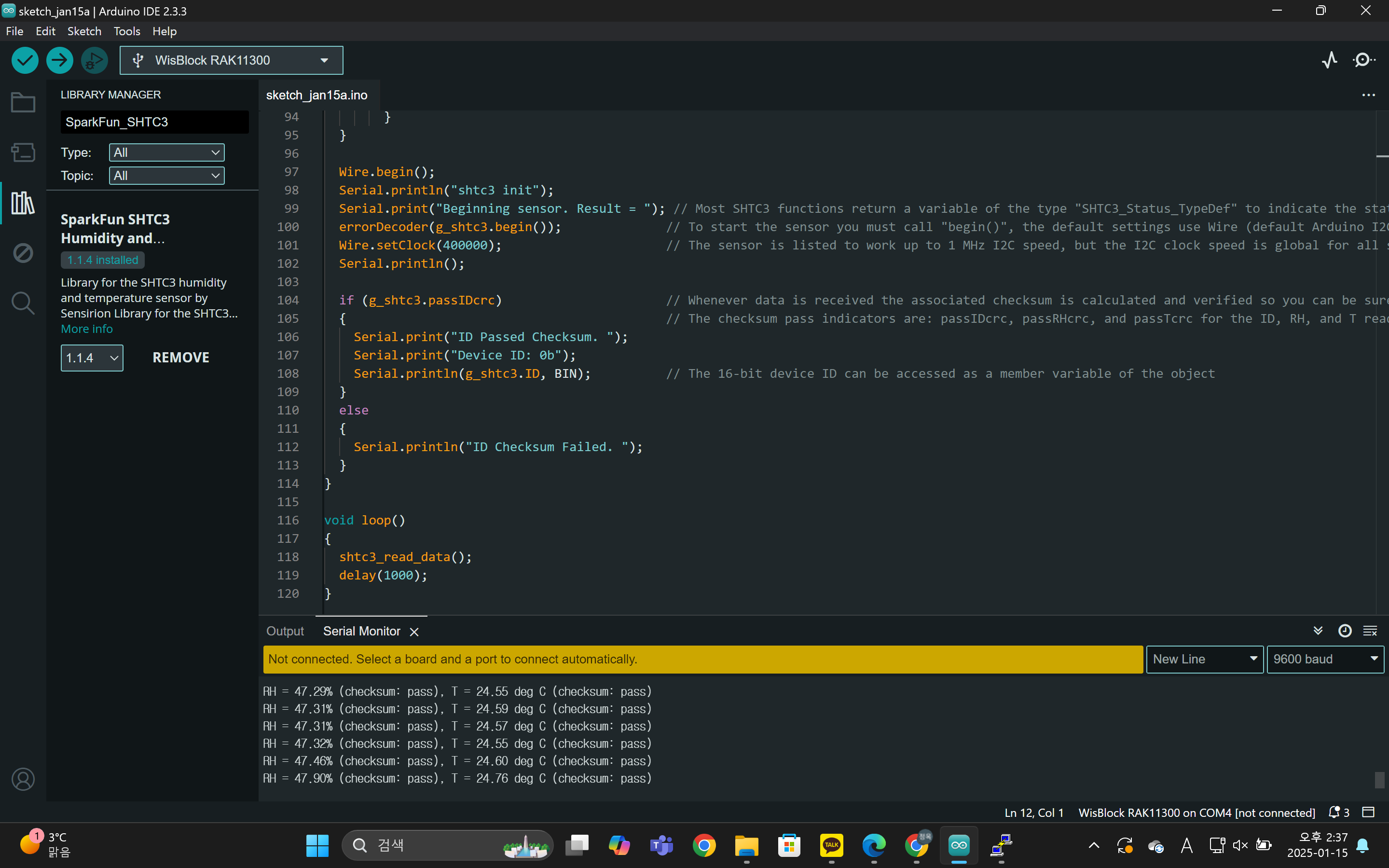This screenshot has width=1389, height=868.
Task: Open the Tools menu
Action: tap(127, 31)
